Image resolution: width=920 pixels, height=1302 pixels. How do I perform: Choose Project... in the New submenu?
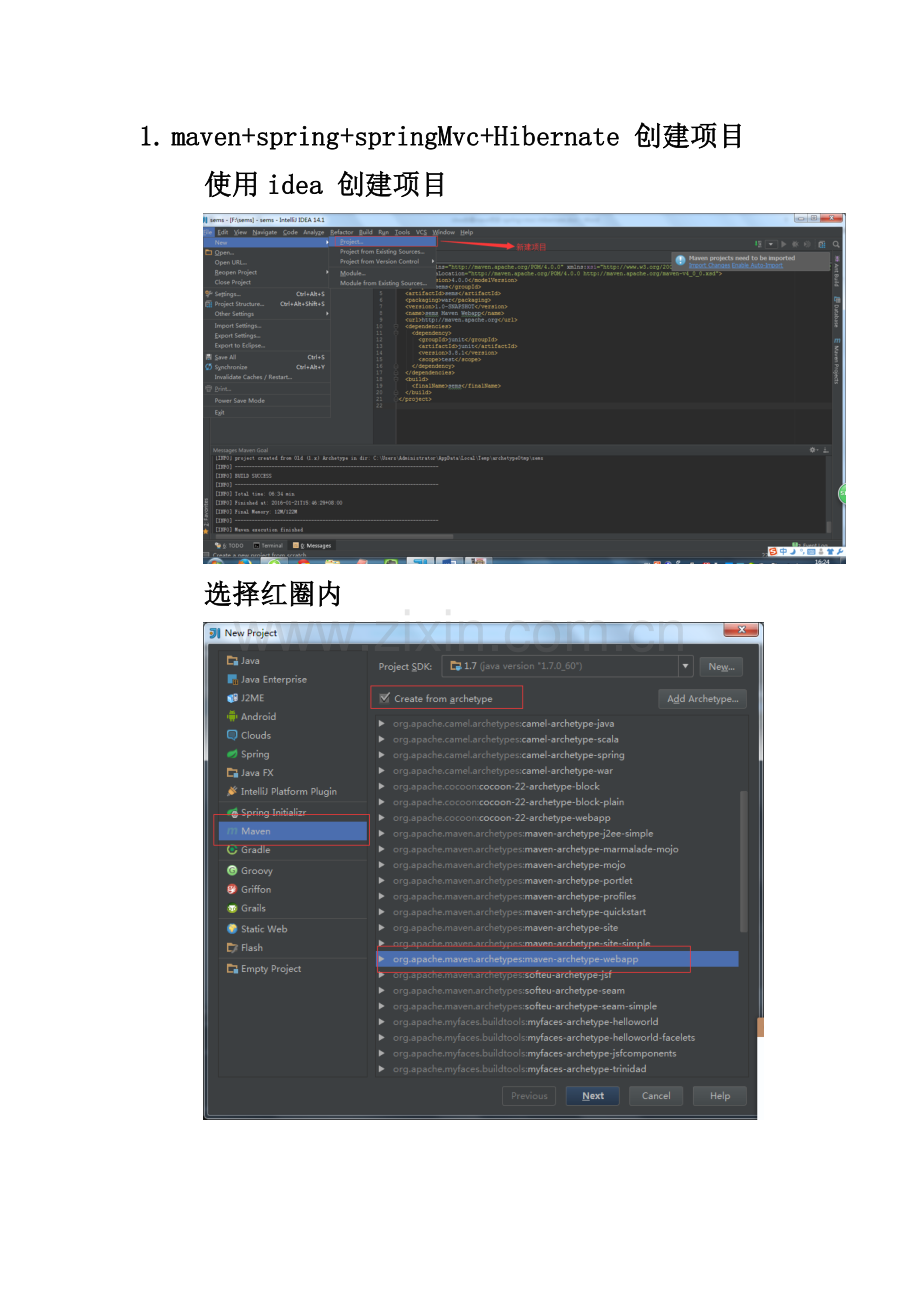point(385,242)
